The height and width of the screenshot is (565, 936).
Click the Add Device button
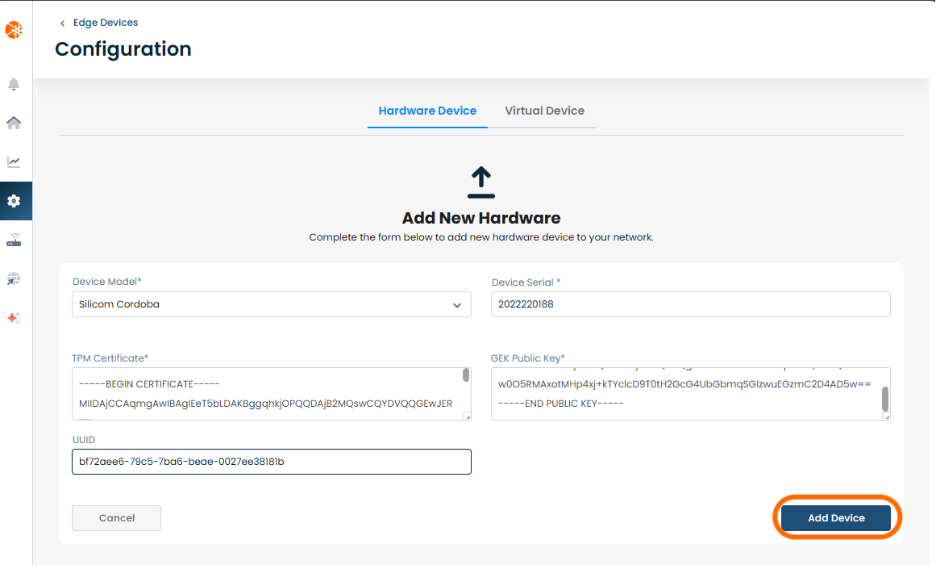coord(836,518)
